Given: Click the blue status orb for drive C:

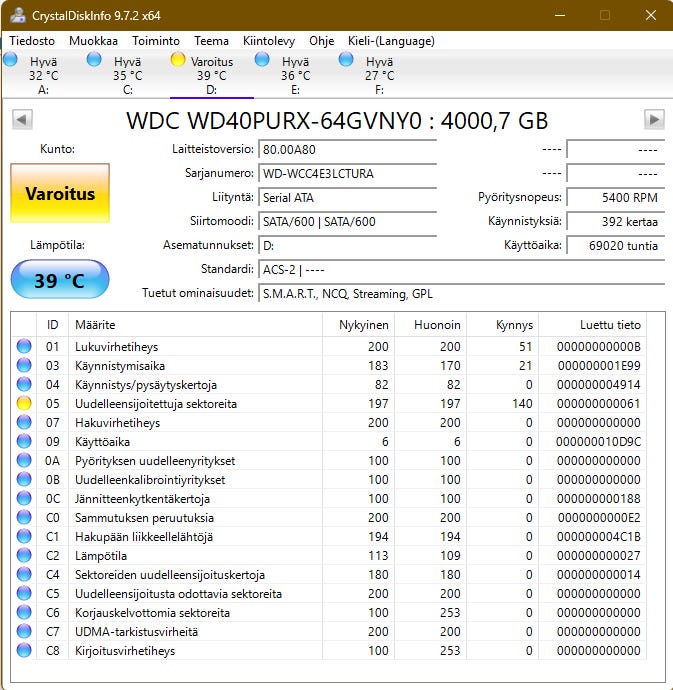Looking at the screenshot, I should pos(94,59).
